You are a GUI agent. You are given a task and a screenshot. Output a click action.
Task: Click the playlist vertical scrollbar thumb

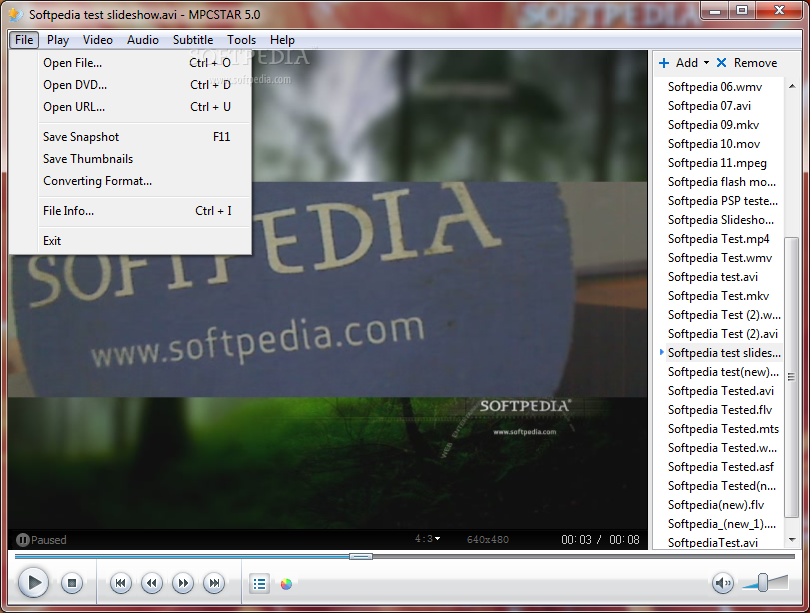click(x=791, y=377)
